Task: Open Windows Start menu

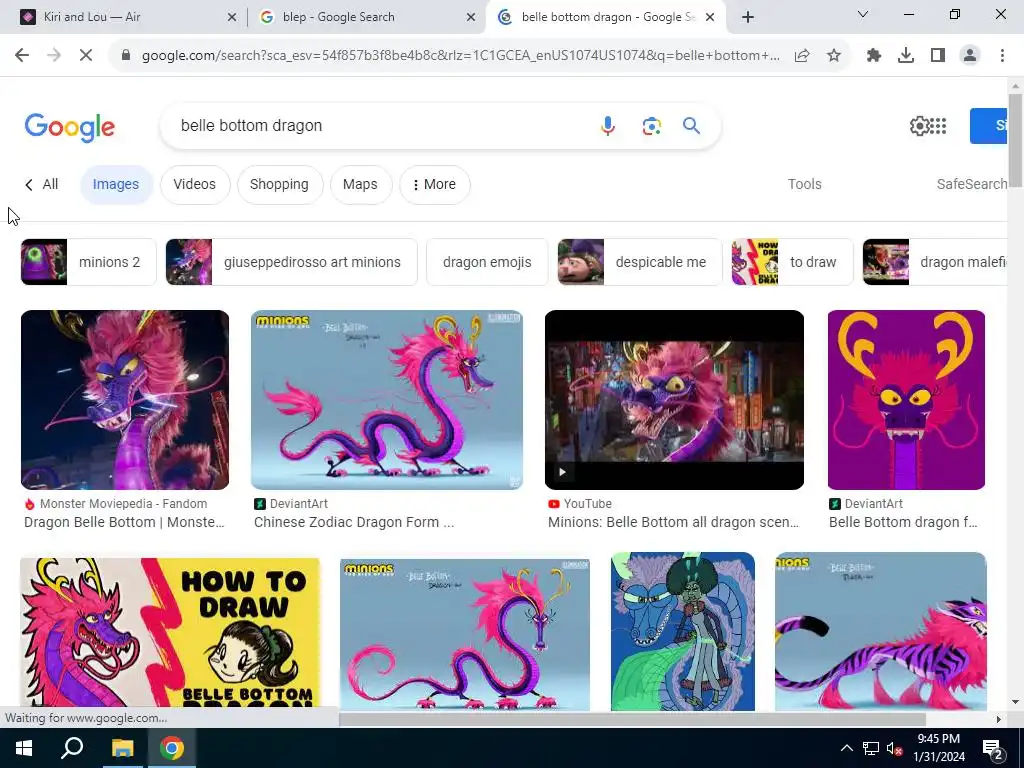Action: coord(24,748)
